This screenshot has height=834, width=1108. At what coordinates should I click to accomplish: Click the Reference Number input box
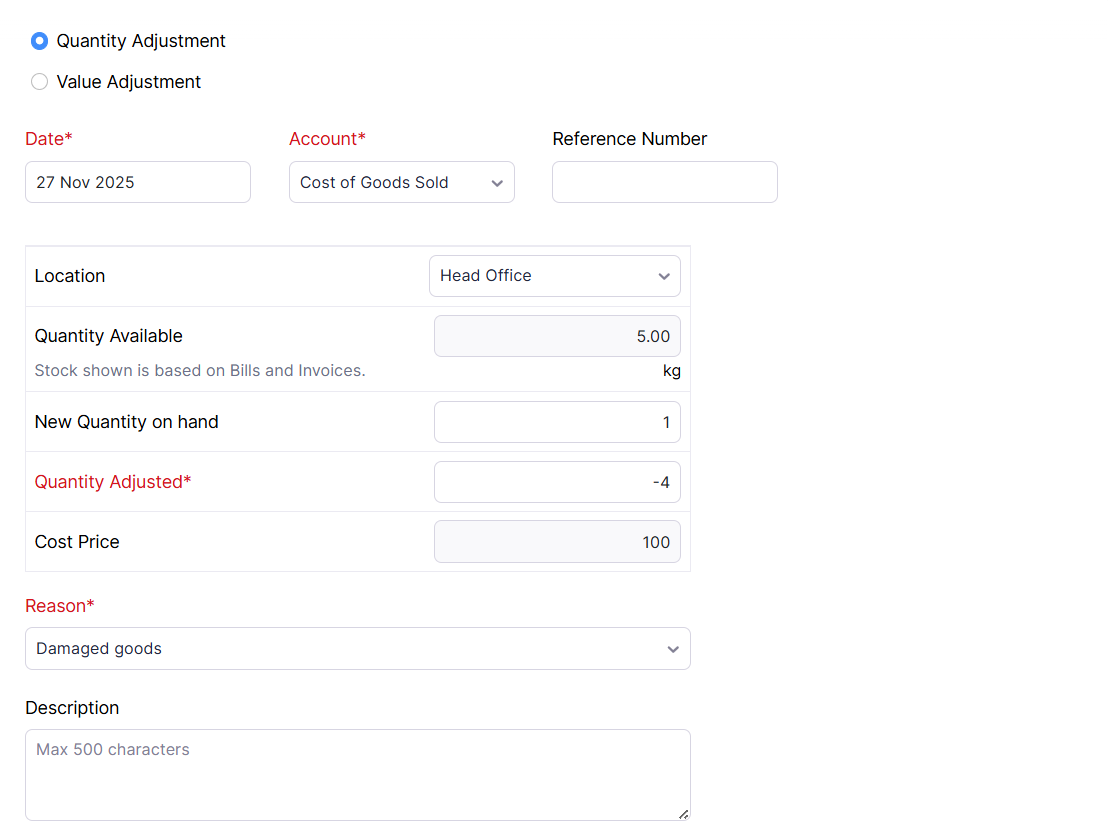point(664,182)
